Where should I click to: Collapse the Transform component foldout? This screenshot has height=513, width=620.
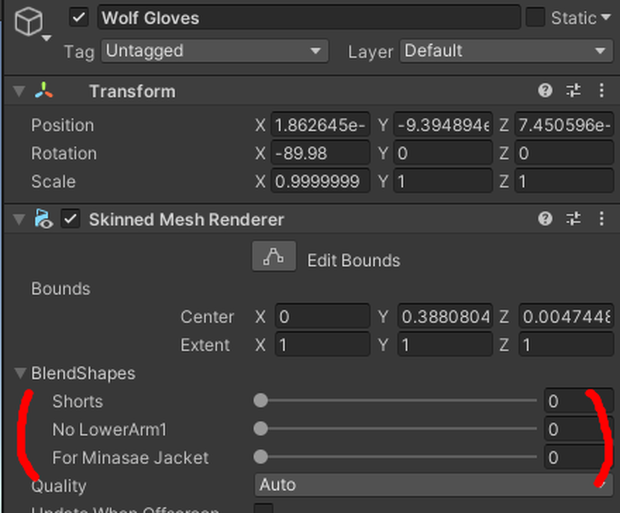pos(19,91)
